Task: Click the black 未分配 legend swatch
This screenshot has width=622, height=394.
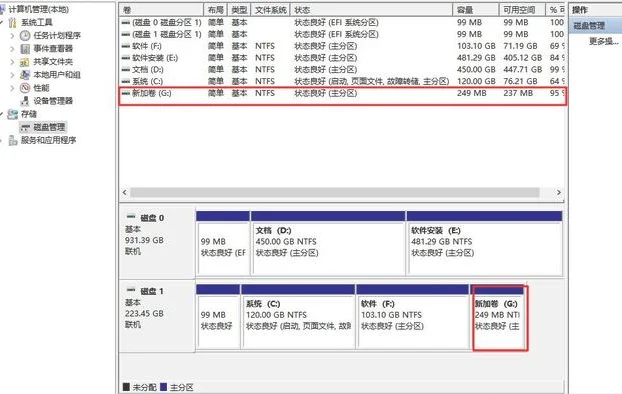Action: coord(126,387)
